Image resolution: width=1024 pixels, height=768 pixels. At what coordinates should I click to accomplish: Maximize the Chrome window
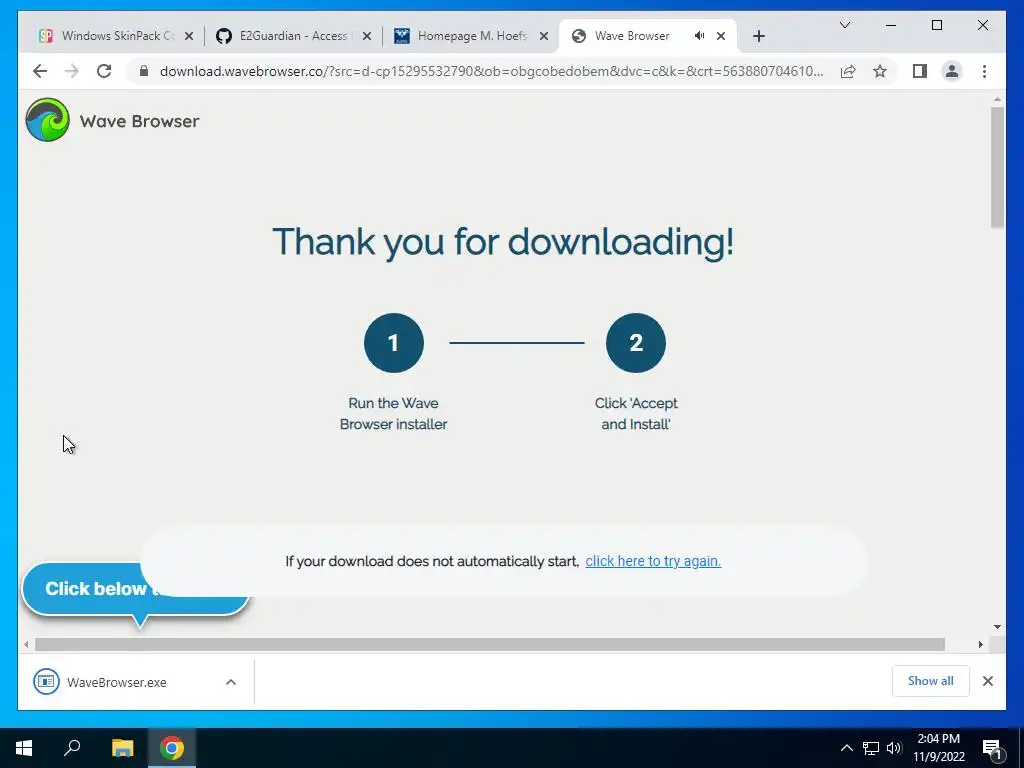point(936,25)
